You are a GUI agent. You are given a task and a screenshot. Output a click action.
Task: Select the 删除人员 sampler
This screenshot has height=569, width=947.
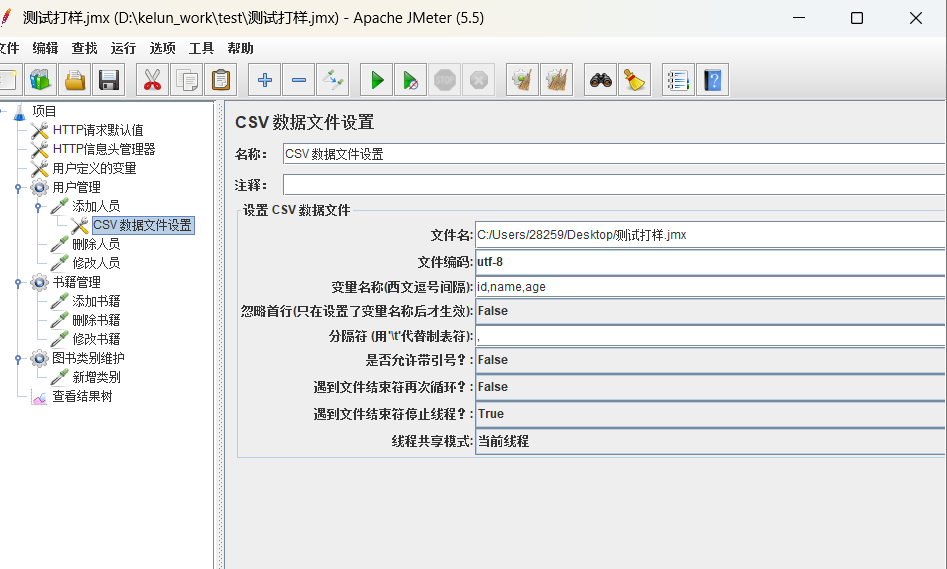[96, 244]
